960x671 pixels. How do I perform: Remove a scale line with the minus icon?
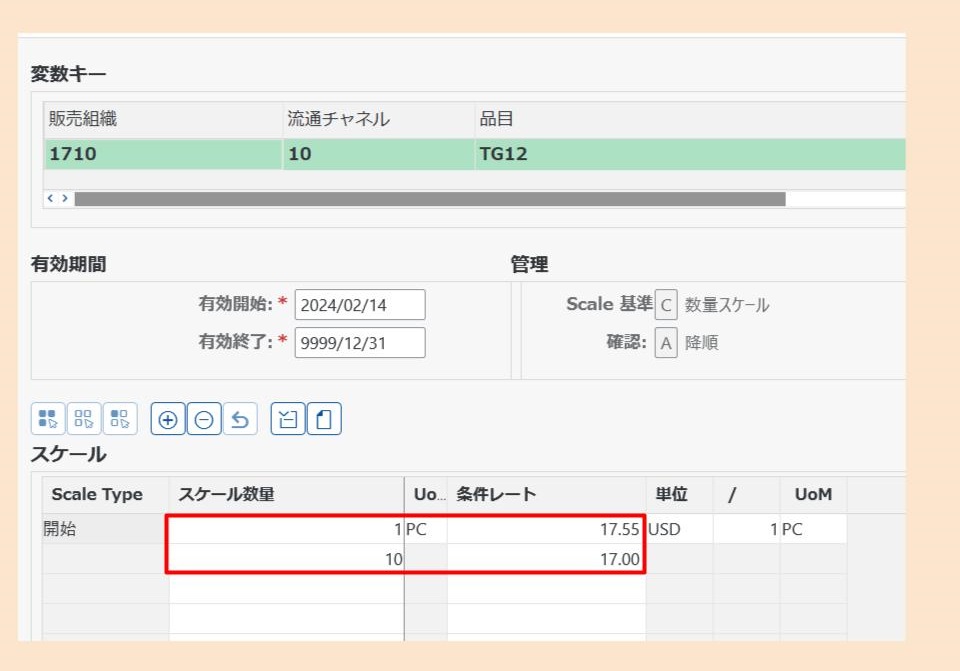(x=204, y=419)
